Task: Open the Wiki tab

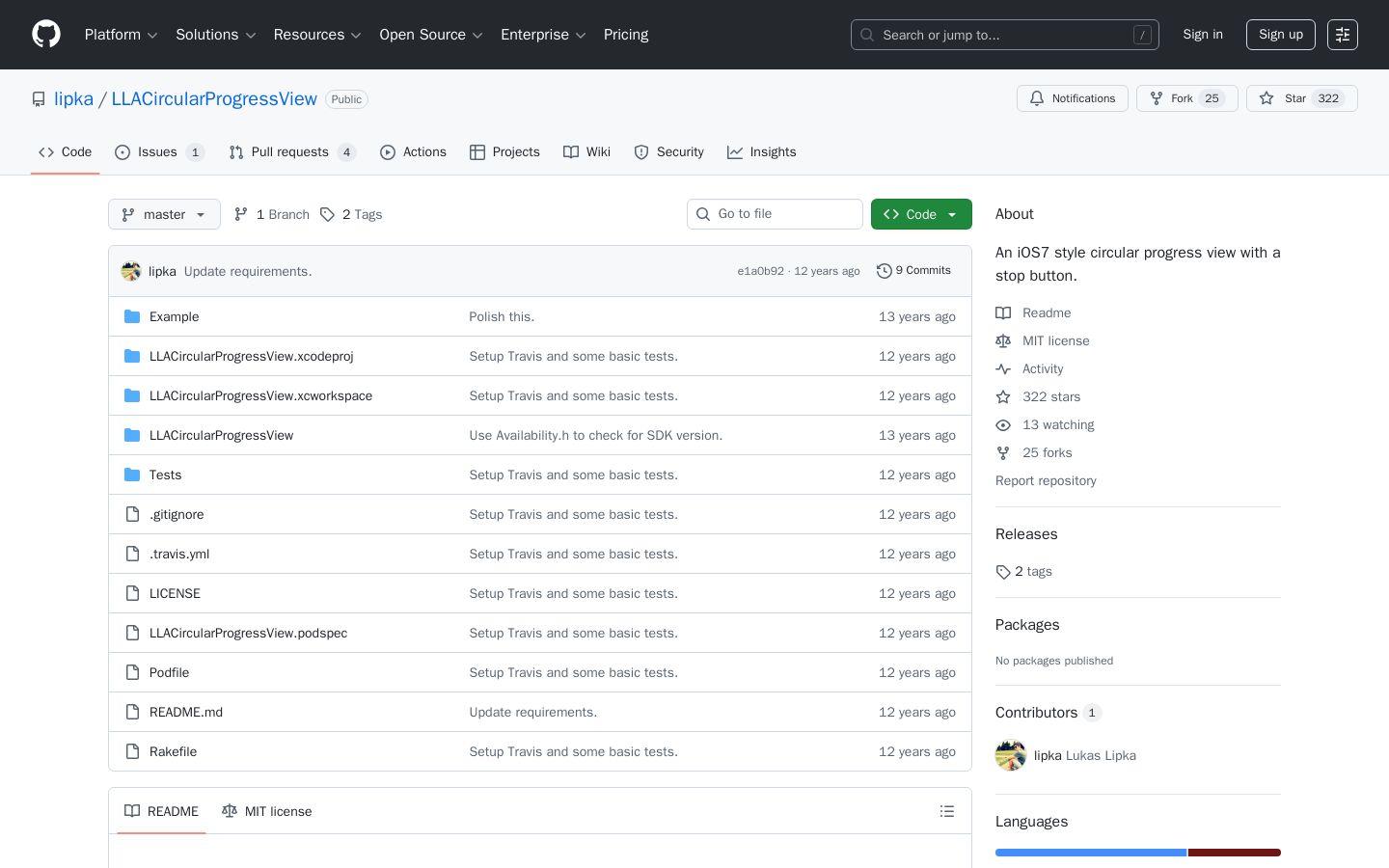Action: [x=586, y=152]
